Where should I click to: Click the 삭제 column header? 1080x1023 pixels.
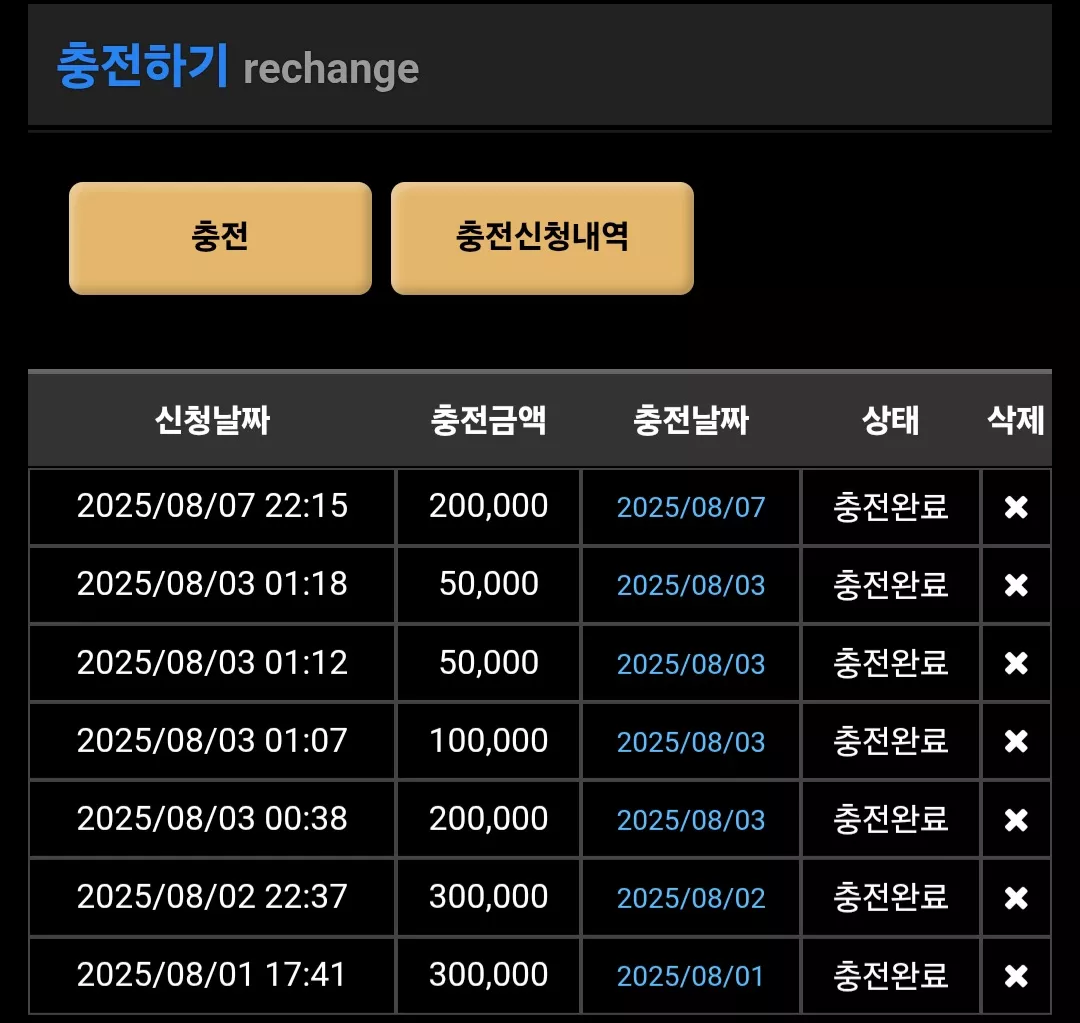[1016, 420]
